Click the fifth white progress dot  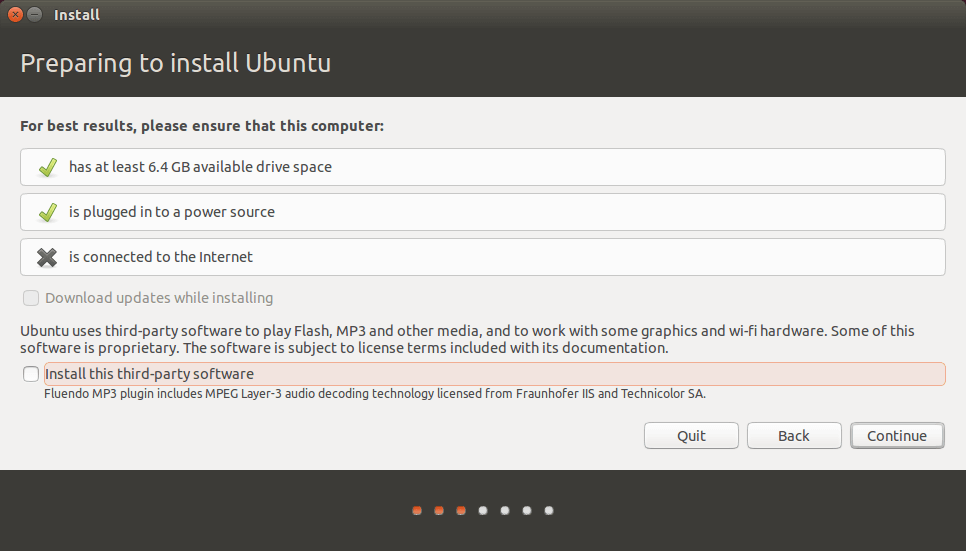click(x=505, y=510)
